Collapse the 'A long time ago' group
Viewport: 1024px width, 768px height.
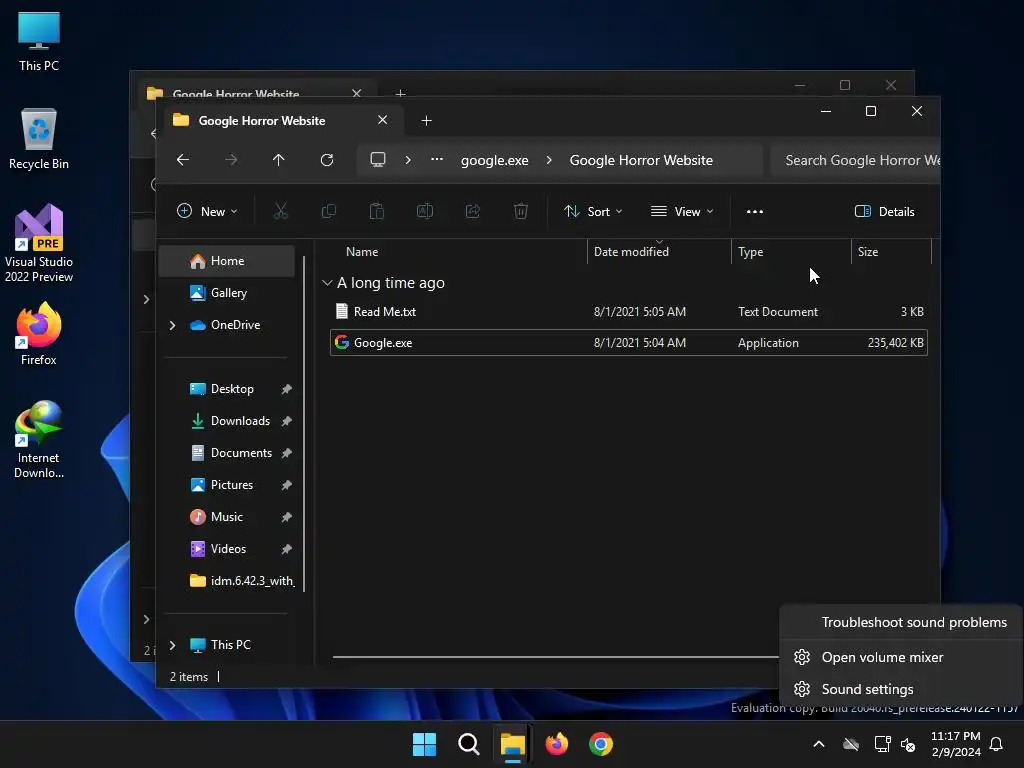(327, 283)
